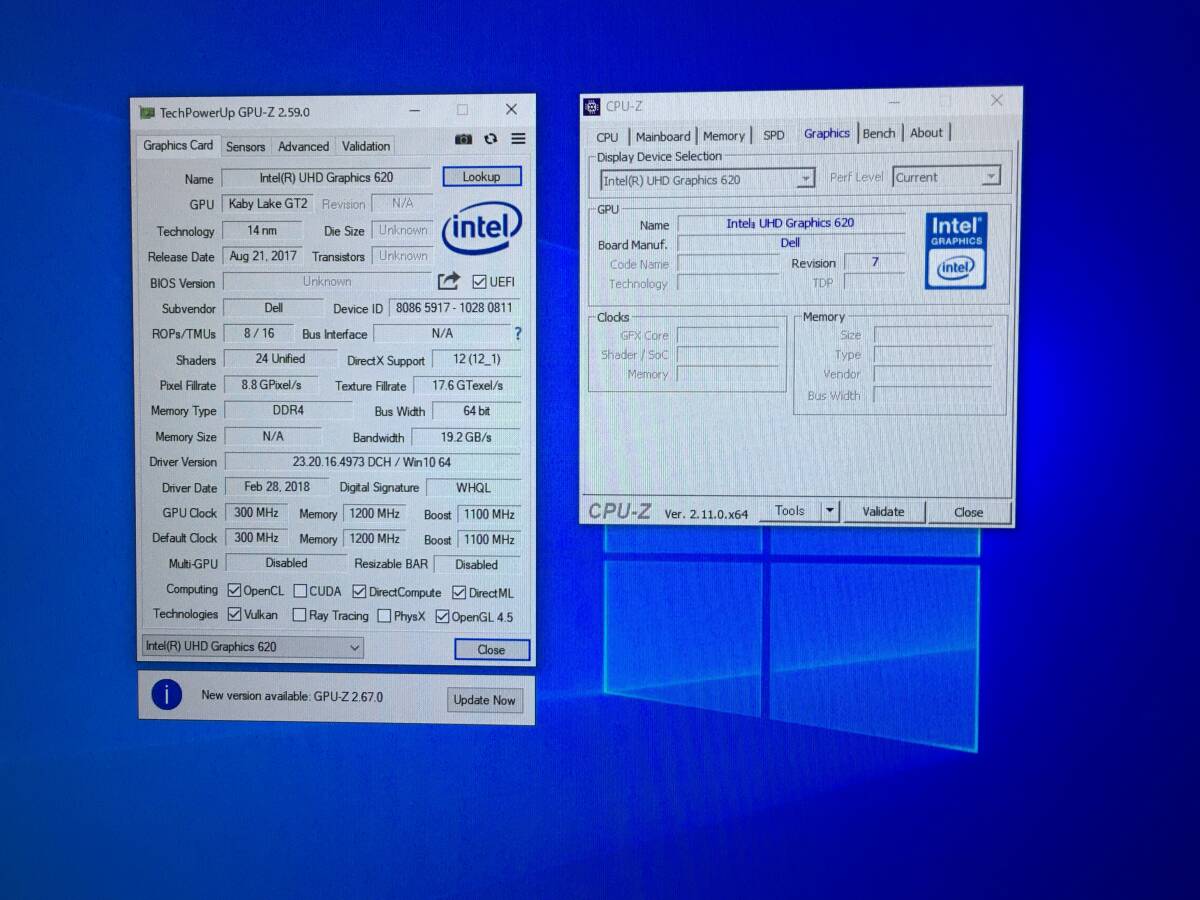The image size is (1200, 900).
Task: Click the Device ID value 8086 5917
Action: (x=453, y=308)
